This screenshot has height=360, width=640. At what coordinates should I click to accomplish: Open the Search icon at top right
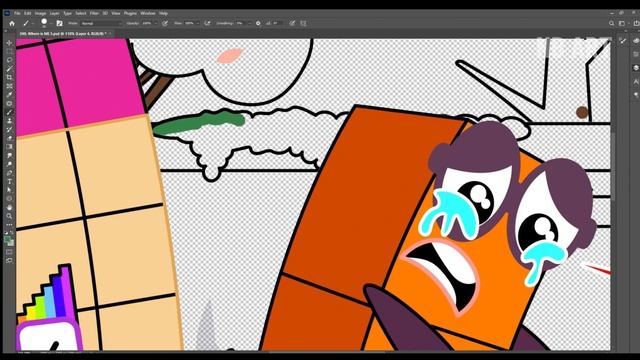[611, 23]
